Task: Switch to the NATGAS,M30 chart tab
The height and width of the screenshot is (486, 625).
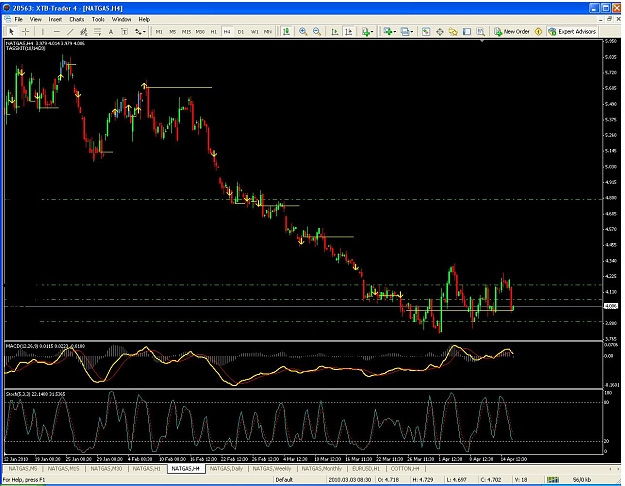Action: click(106, 468)
